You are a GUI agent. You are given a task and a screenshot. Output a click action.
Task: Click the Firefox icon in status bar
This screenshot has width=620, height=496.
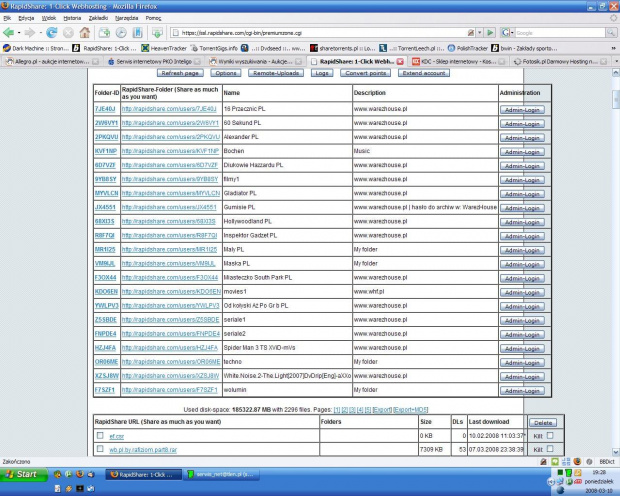coord(577,462)
